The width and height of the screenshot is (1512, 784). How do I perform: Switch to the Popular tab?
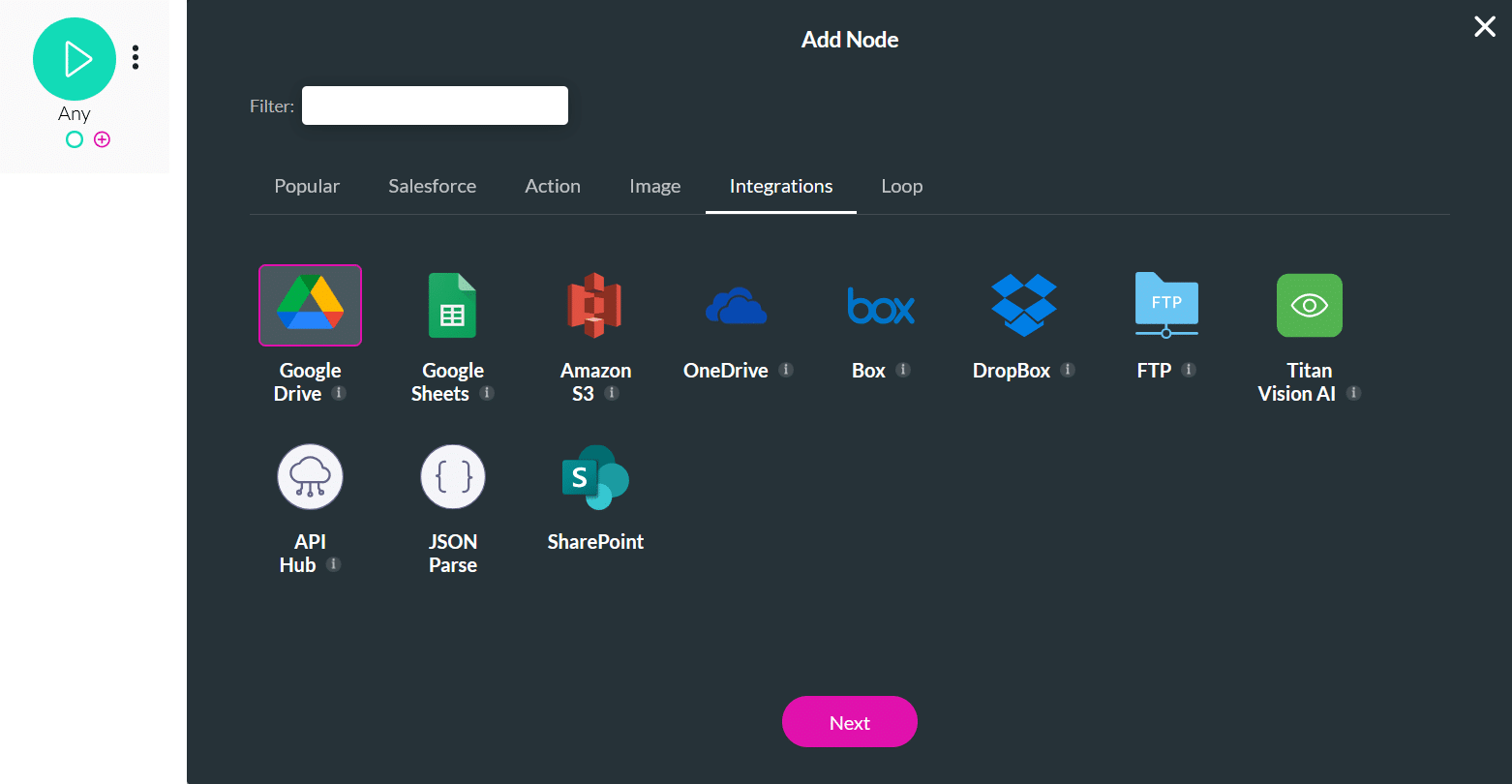pyautogui.click(x=307, y=186)
